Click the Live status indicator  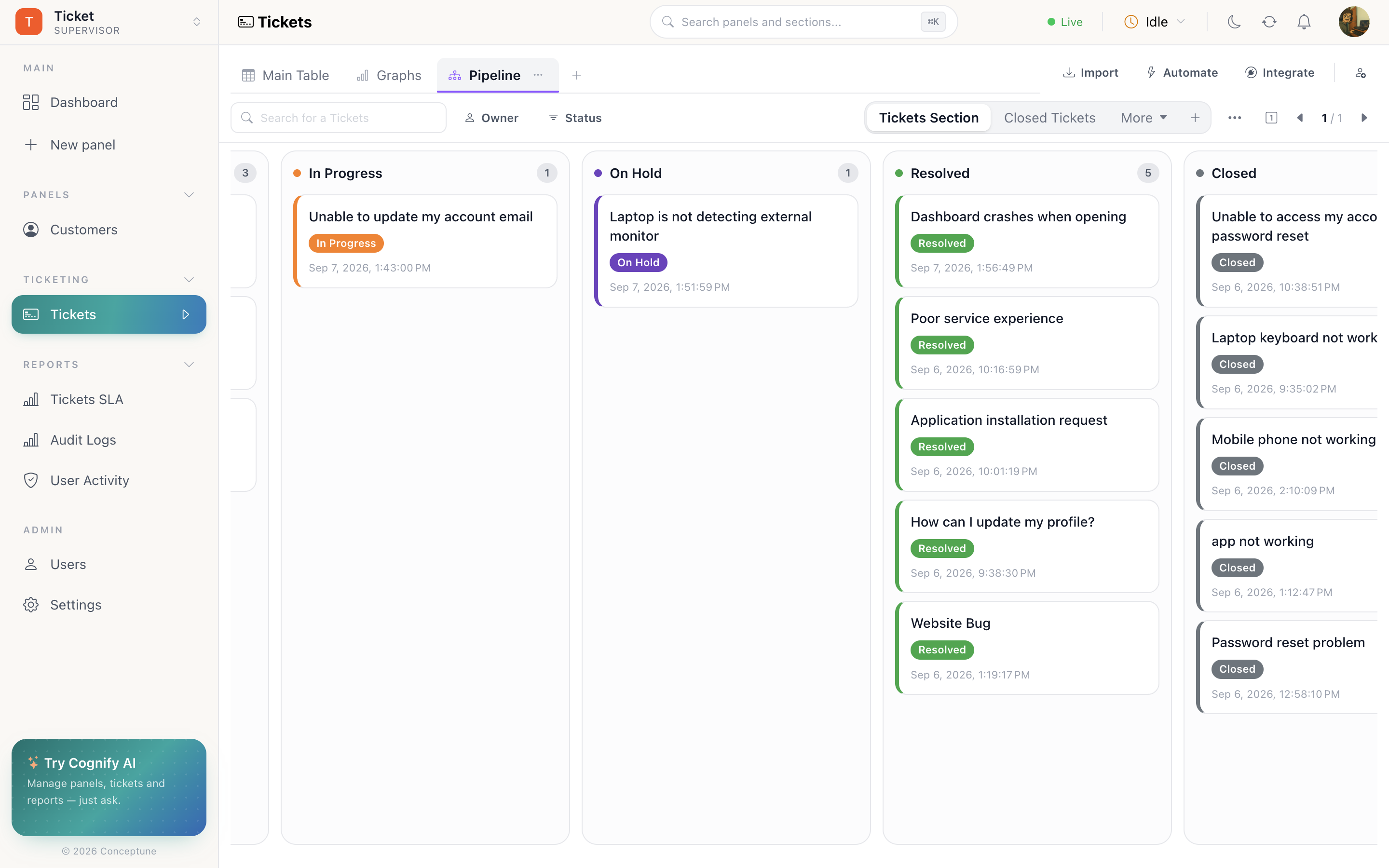tap(1065, 22)
